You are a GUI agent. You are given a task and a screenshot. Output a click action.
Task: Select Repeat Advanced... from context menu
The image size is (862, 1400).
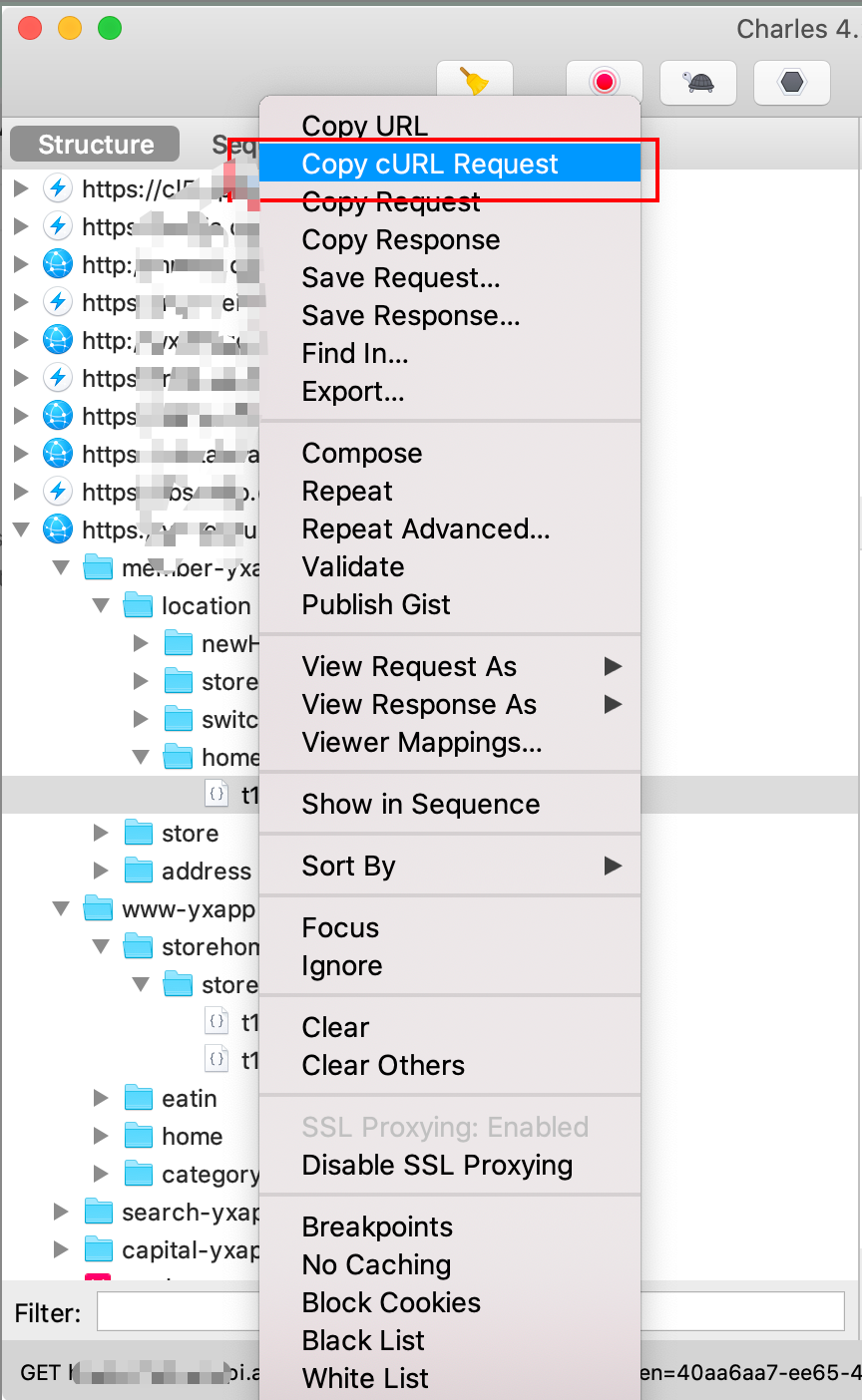pyautogui.click(x=426, y=529)
